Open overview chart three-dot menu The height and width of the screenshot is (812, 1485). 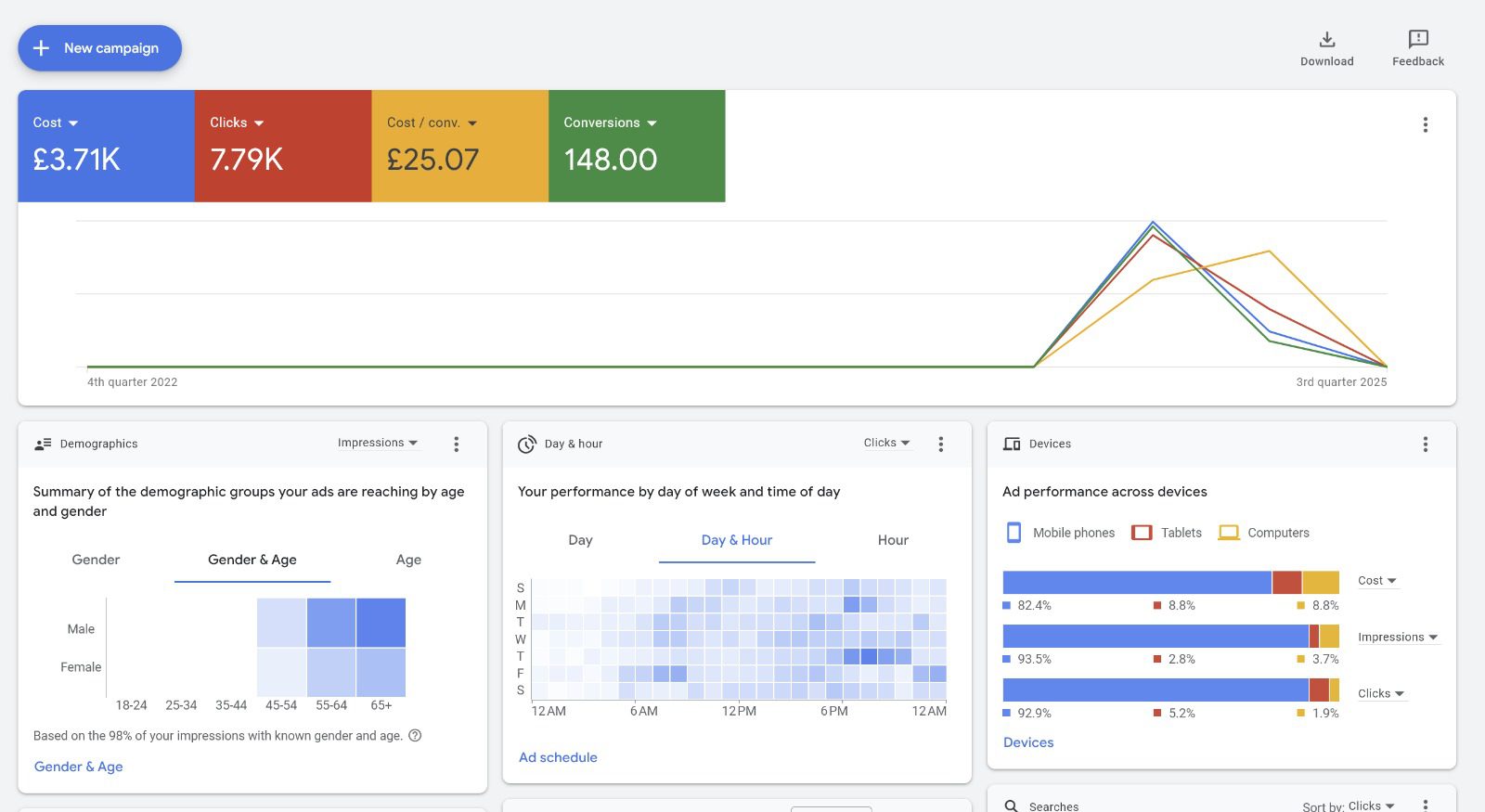coord(1425,124)
